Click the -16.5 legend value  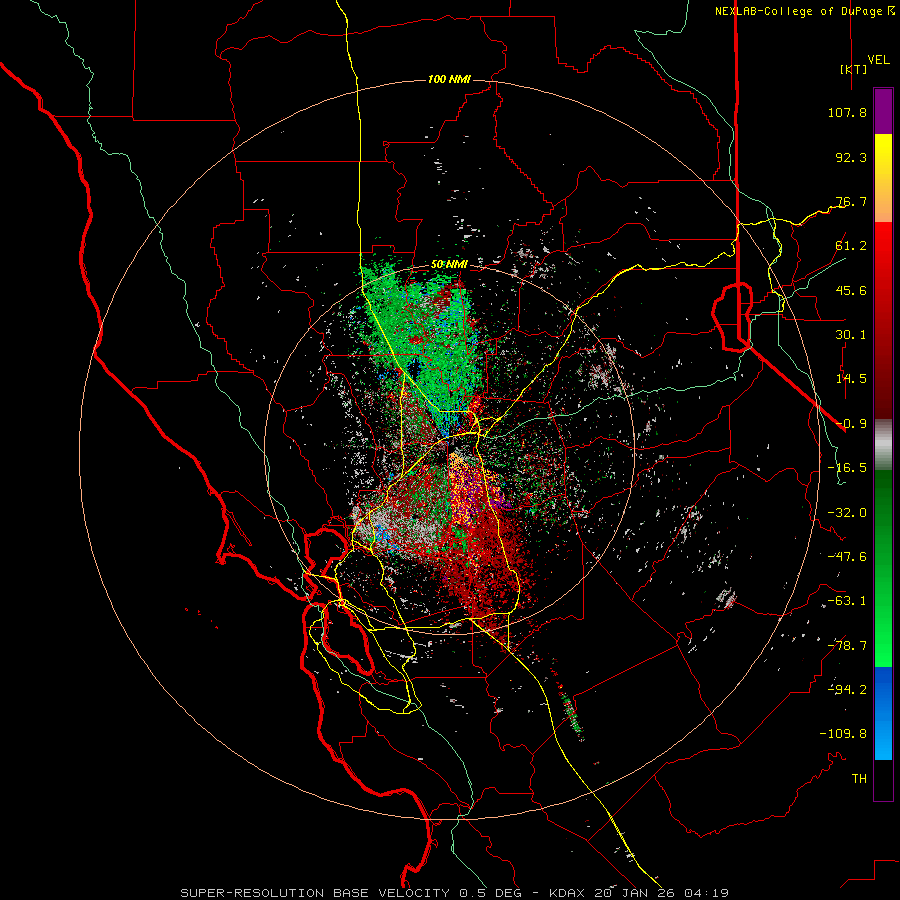pos(847,468)
